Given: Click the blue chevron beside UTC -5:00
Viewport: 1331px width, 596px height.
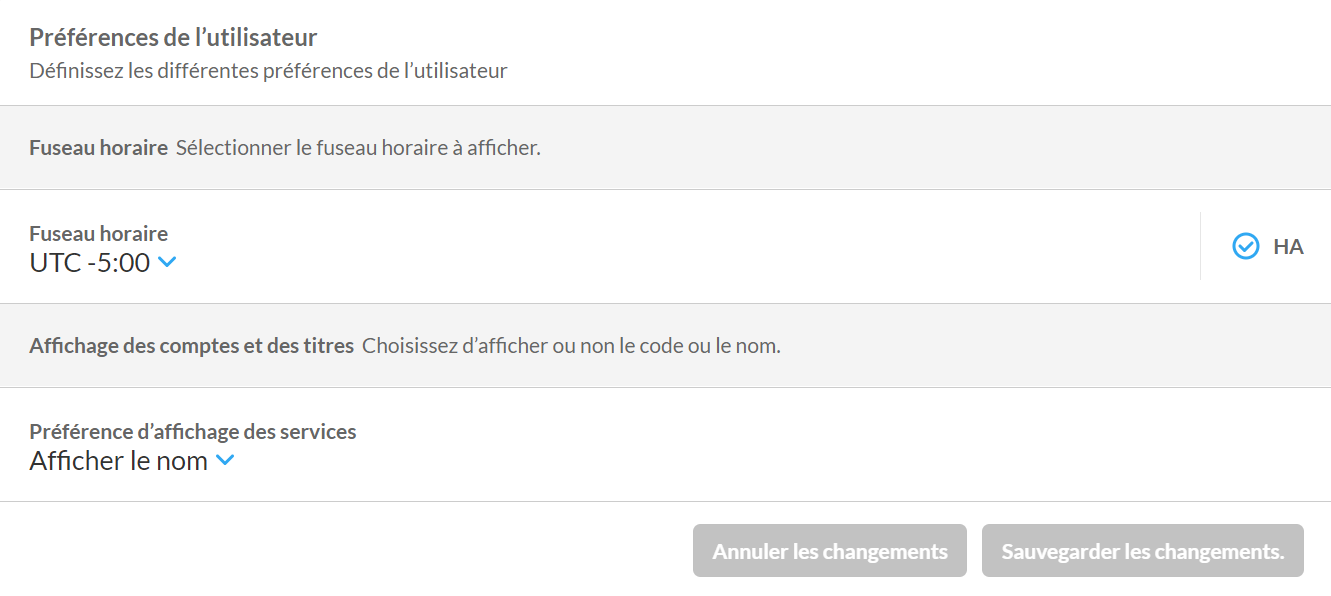Looking at the screenshot, I should click(167, 262).
